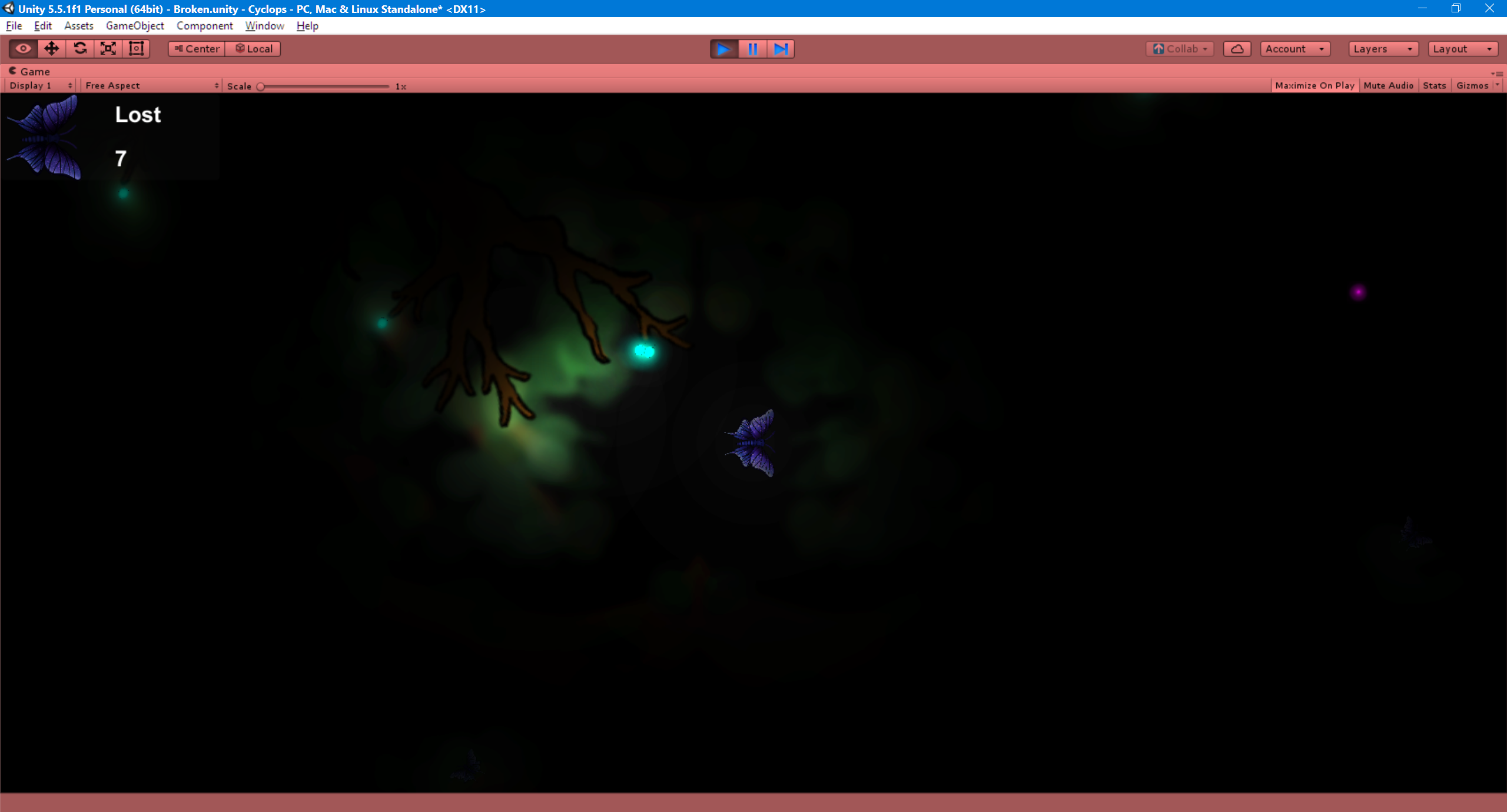Select the Move tool
This screenshot has height=812, width=1507.
[x=52, y=49]
